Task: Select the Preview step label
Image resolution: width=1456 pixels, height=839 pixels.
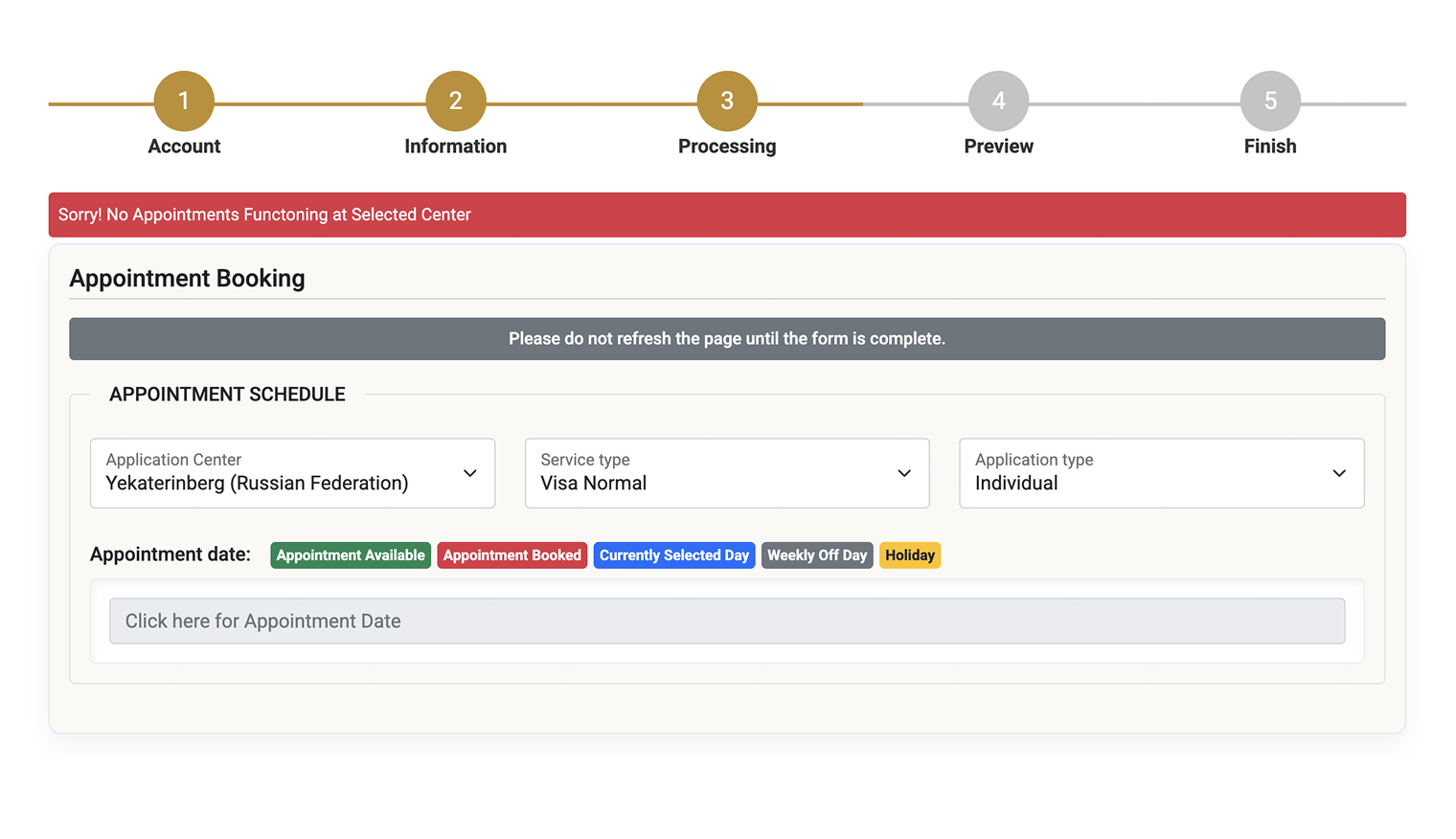Action: click(998, 147)
